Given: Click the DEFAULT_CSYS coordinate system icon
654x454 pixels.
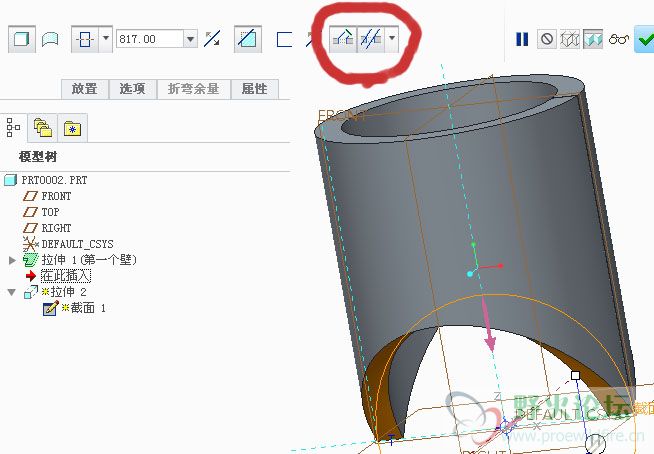Looking at the screenshot, I should pos(30,244).
